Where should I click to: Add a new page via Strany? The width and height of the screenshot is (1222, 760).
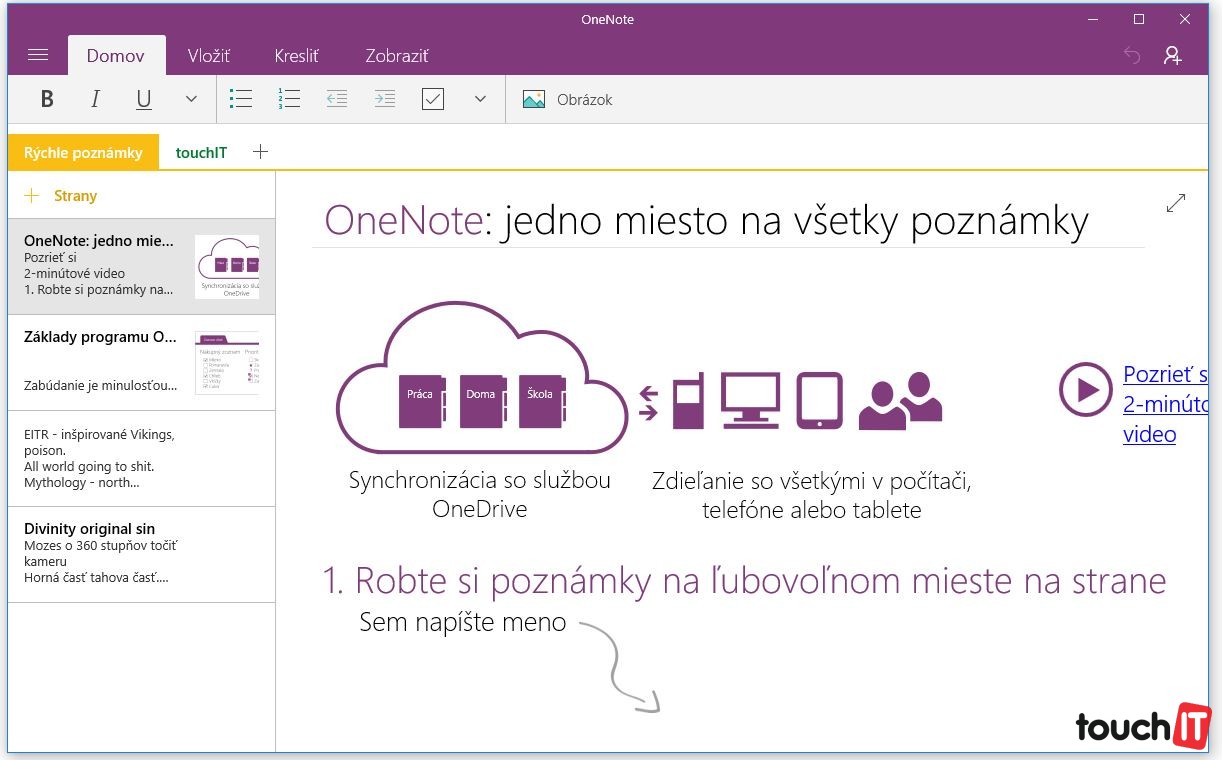coord(62,196)
